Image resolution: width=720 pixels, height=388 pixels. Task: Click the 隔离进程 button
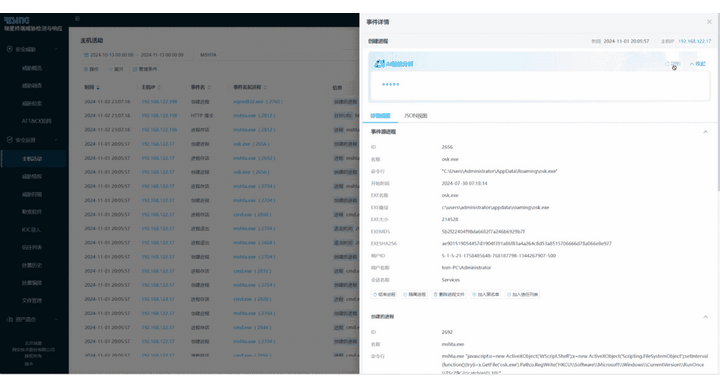(415, 294)
